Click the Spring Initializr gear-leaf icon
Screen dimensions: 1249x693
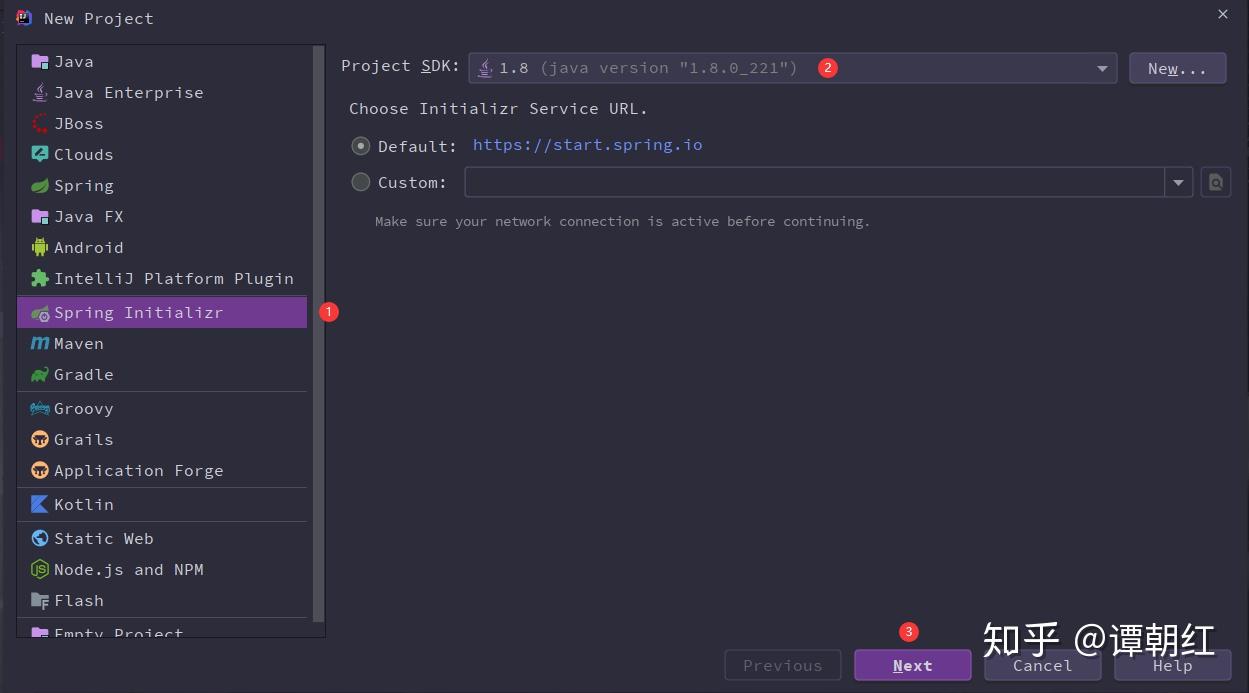(40, 313)
